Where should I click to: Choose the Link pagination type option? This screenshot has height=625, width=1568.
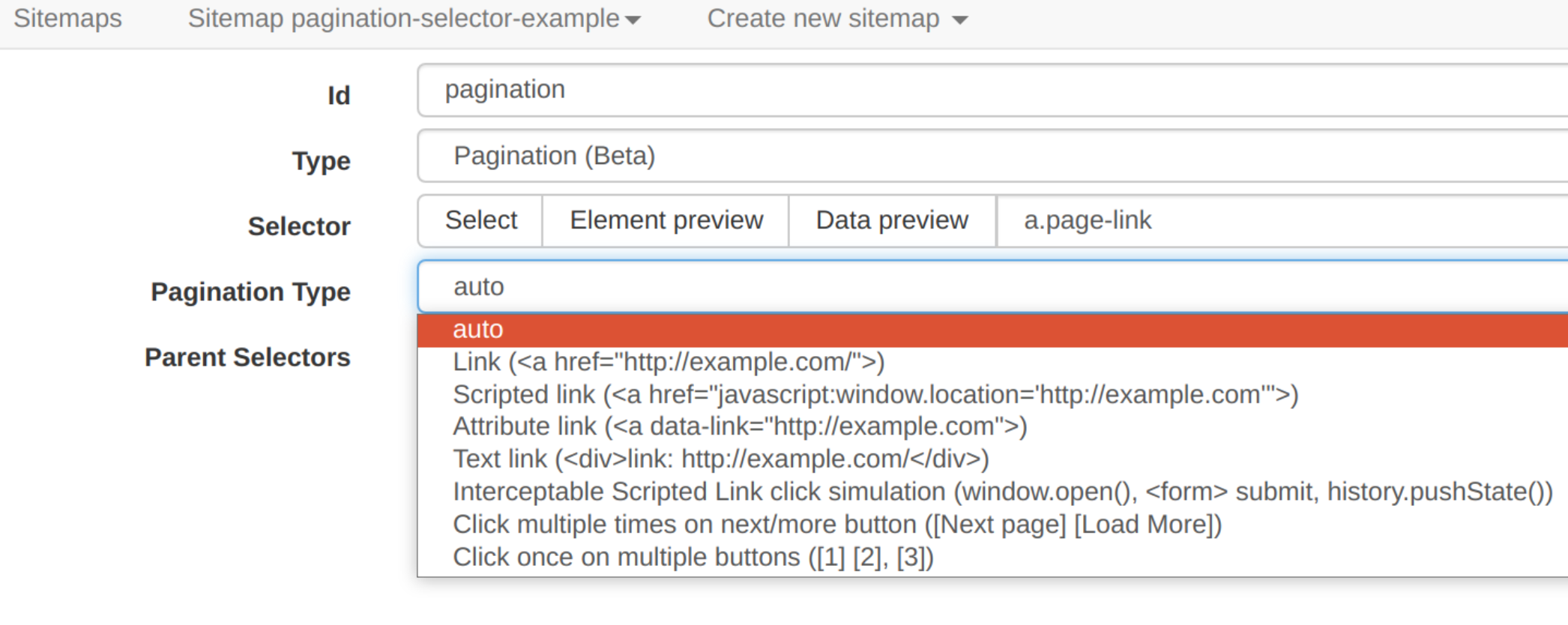coord(667,362)
